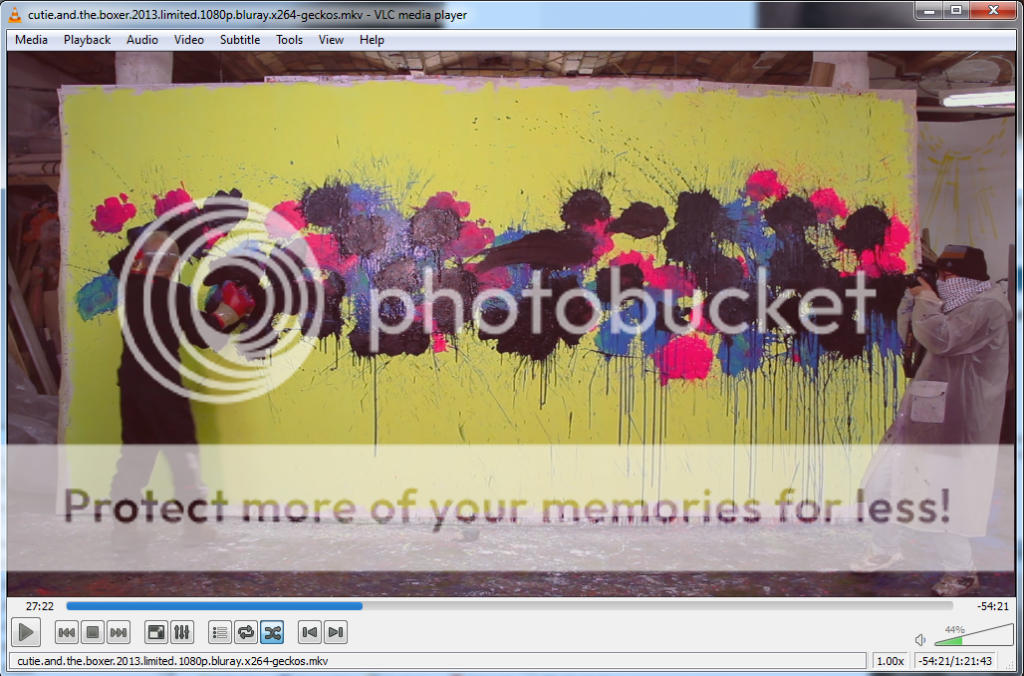
Task: Open the View menu
Action: click(330, 40)
